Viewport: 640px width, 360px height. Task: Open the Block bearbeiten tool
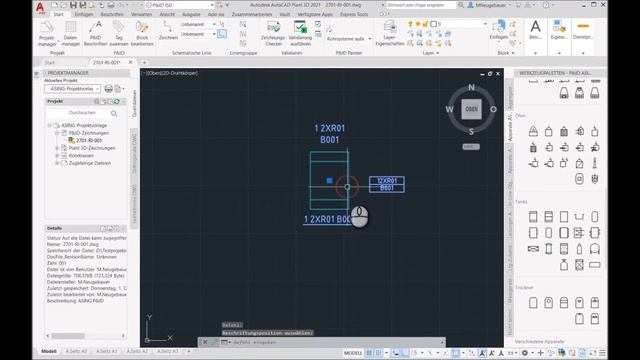142,33
